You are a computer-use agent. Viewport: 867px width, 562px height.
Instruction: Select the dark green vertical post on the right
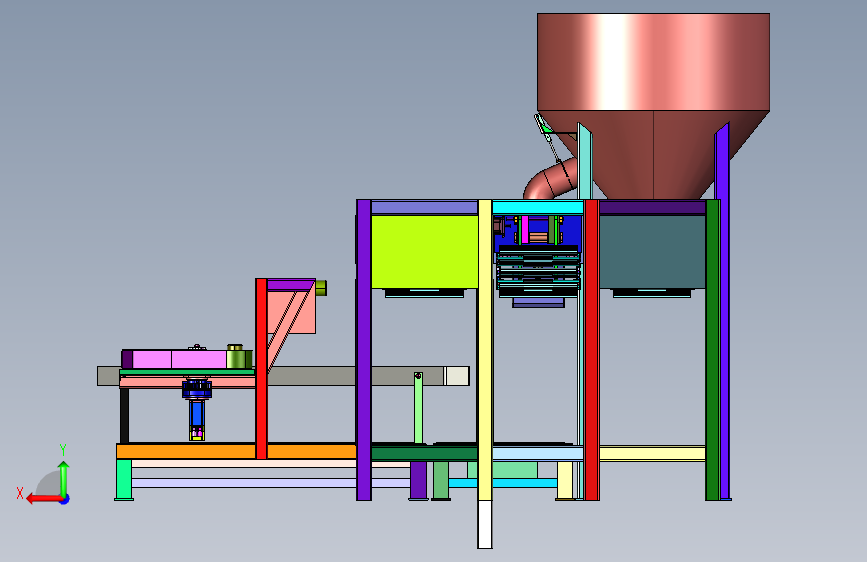point(712,350)
